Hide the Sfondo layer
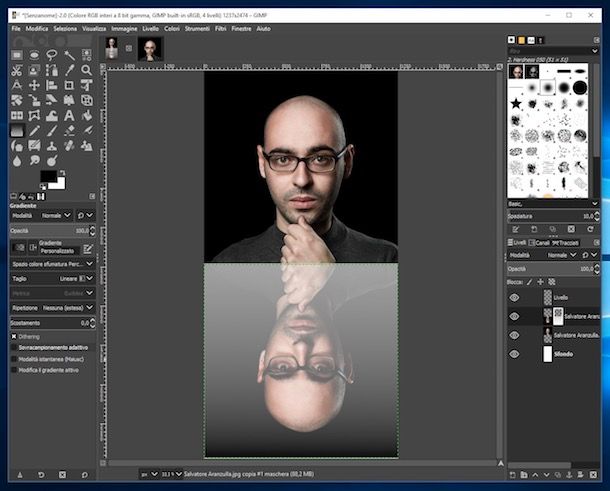The width and height of the screenshot is (610, 491). [x=514, y=354]
